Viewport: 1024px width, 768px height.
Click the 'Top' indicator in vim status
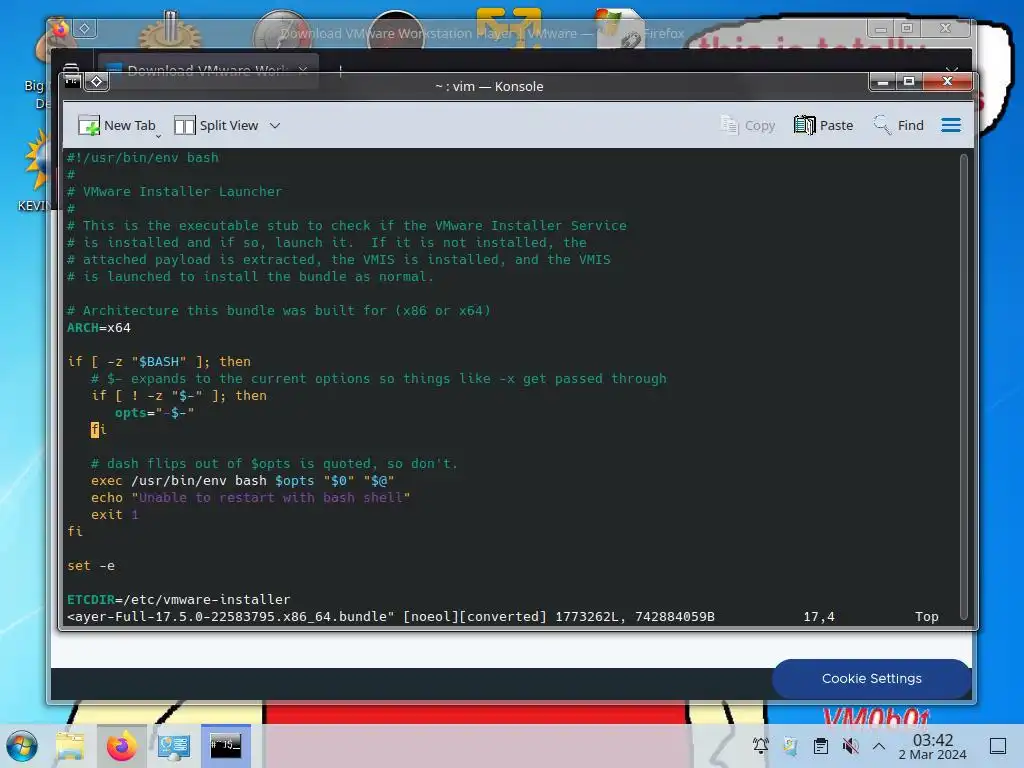pyautogui.click(x=926, y=616)
